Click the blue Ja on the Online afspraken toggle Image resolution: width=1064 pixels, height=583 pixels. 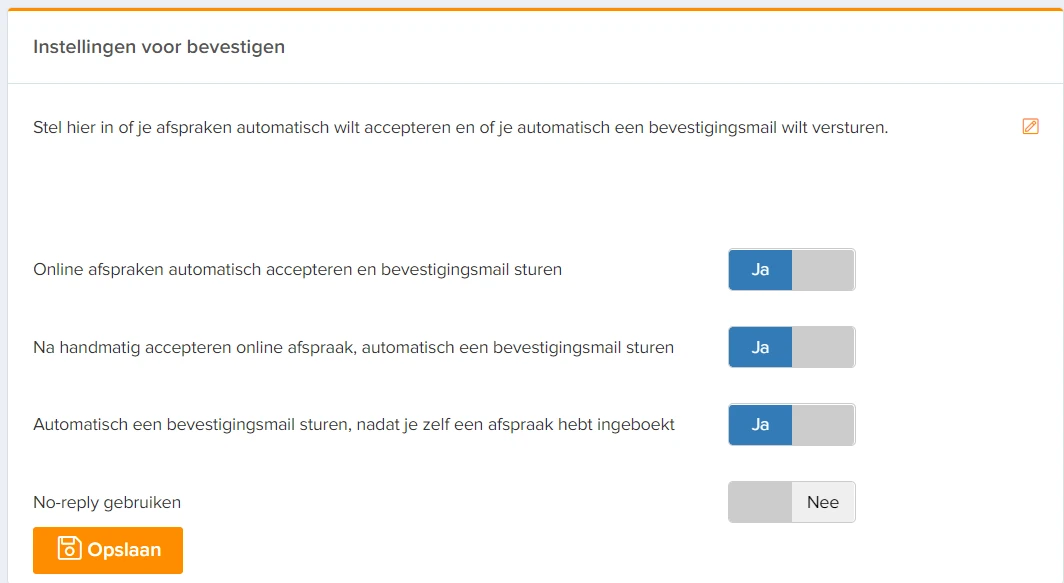[760, 269]
